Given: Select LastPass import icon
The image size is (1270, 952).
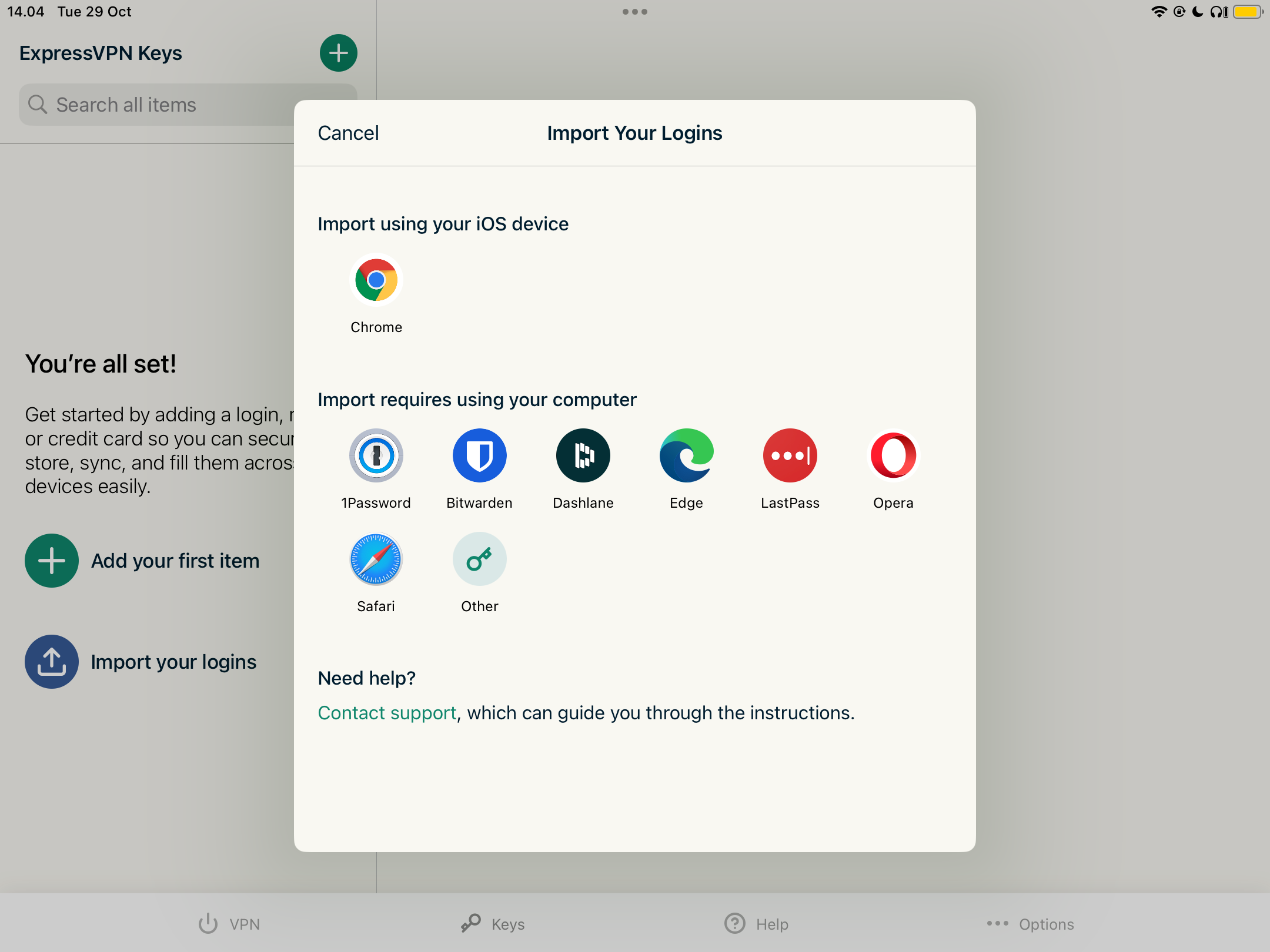Looking at the screenshot, I should pos(790,455).
